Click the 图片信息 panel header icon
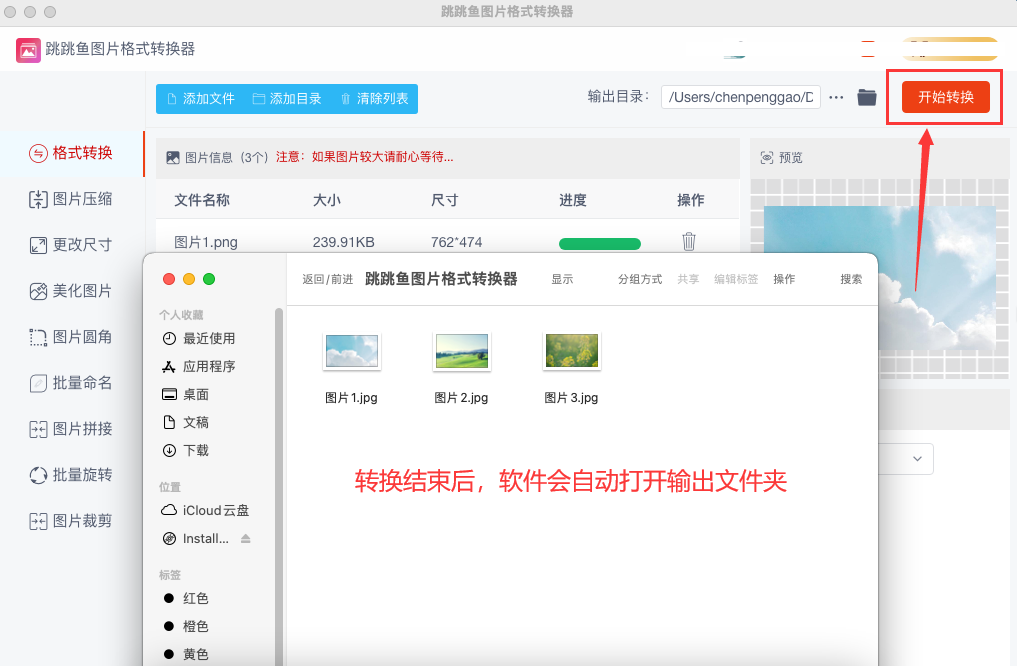 pos(173,158)
